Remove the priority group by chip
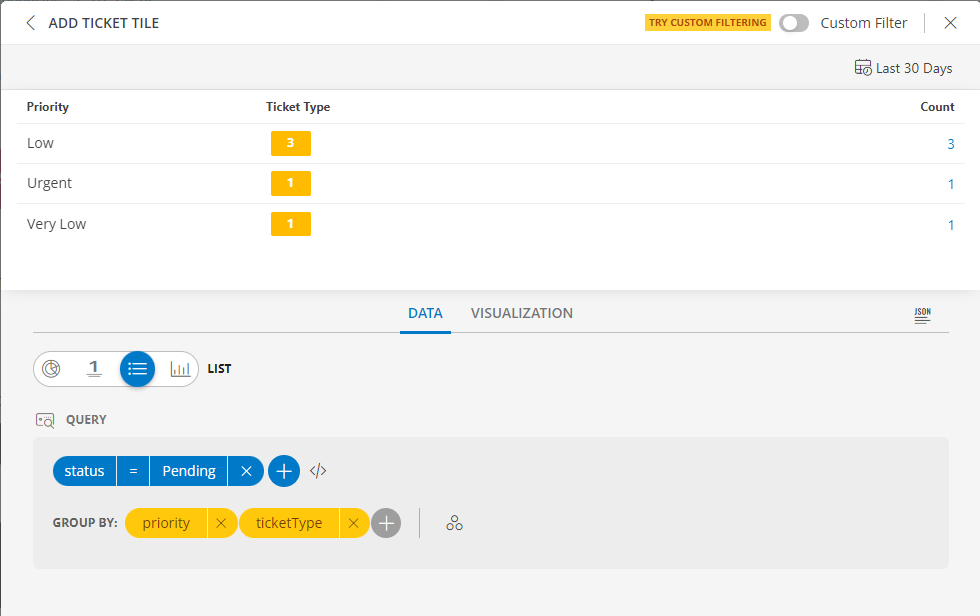 click(220, 522)
